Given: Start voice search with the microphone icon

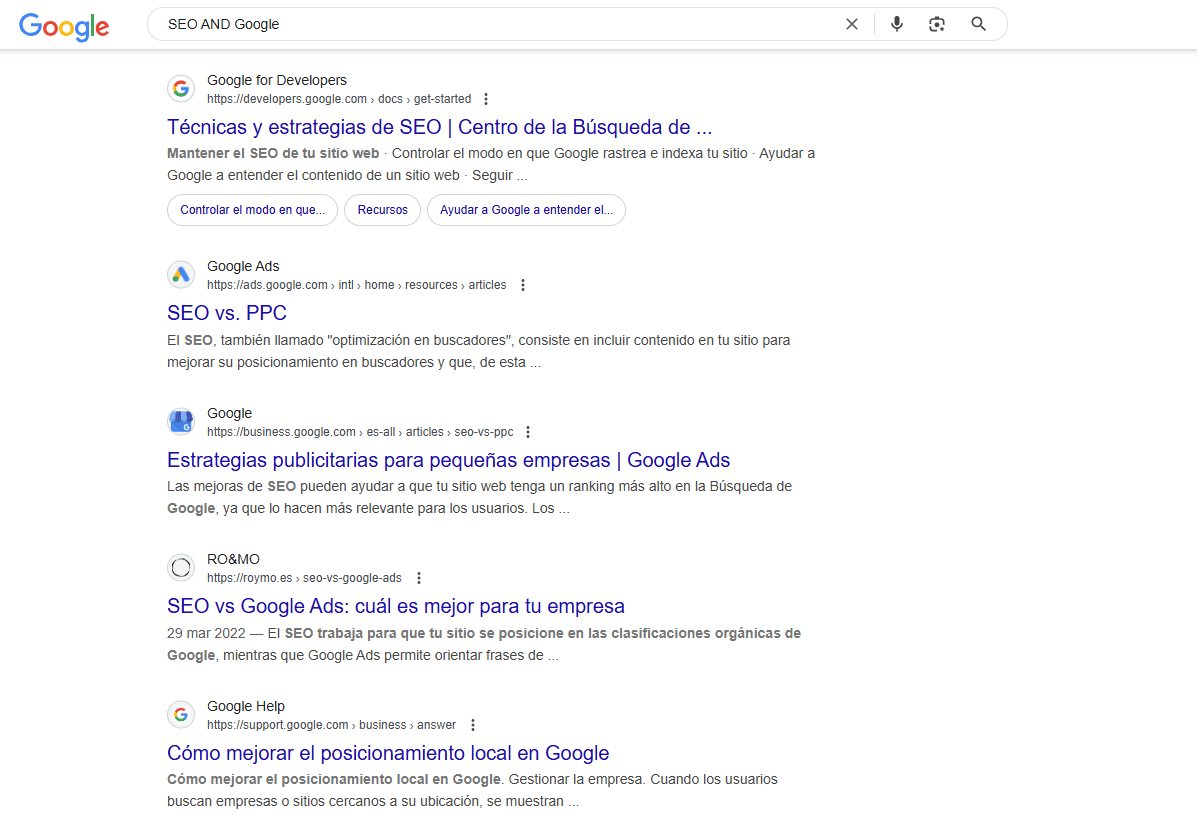Looking at the screenshot, I should (897, 24).
